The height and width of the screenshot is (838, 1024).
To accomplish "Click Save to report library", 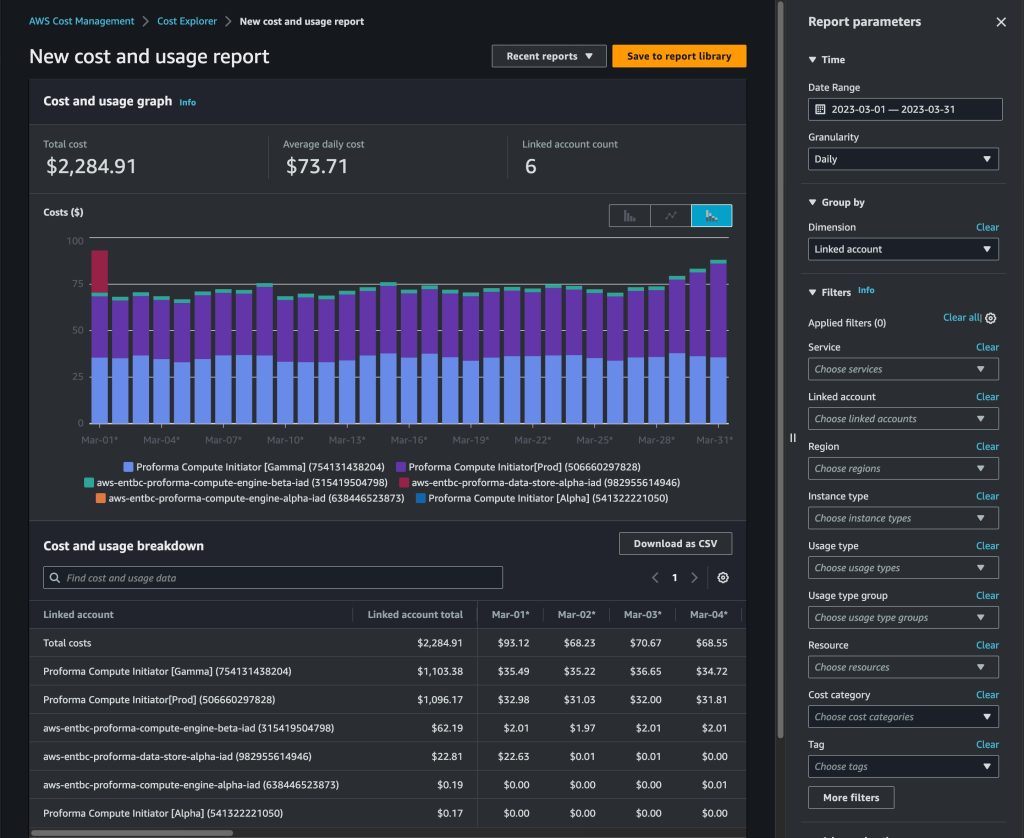I will (x=679, y=56).
